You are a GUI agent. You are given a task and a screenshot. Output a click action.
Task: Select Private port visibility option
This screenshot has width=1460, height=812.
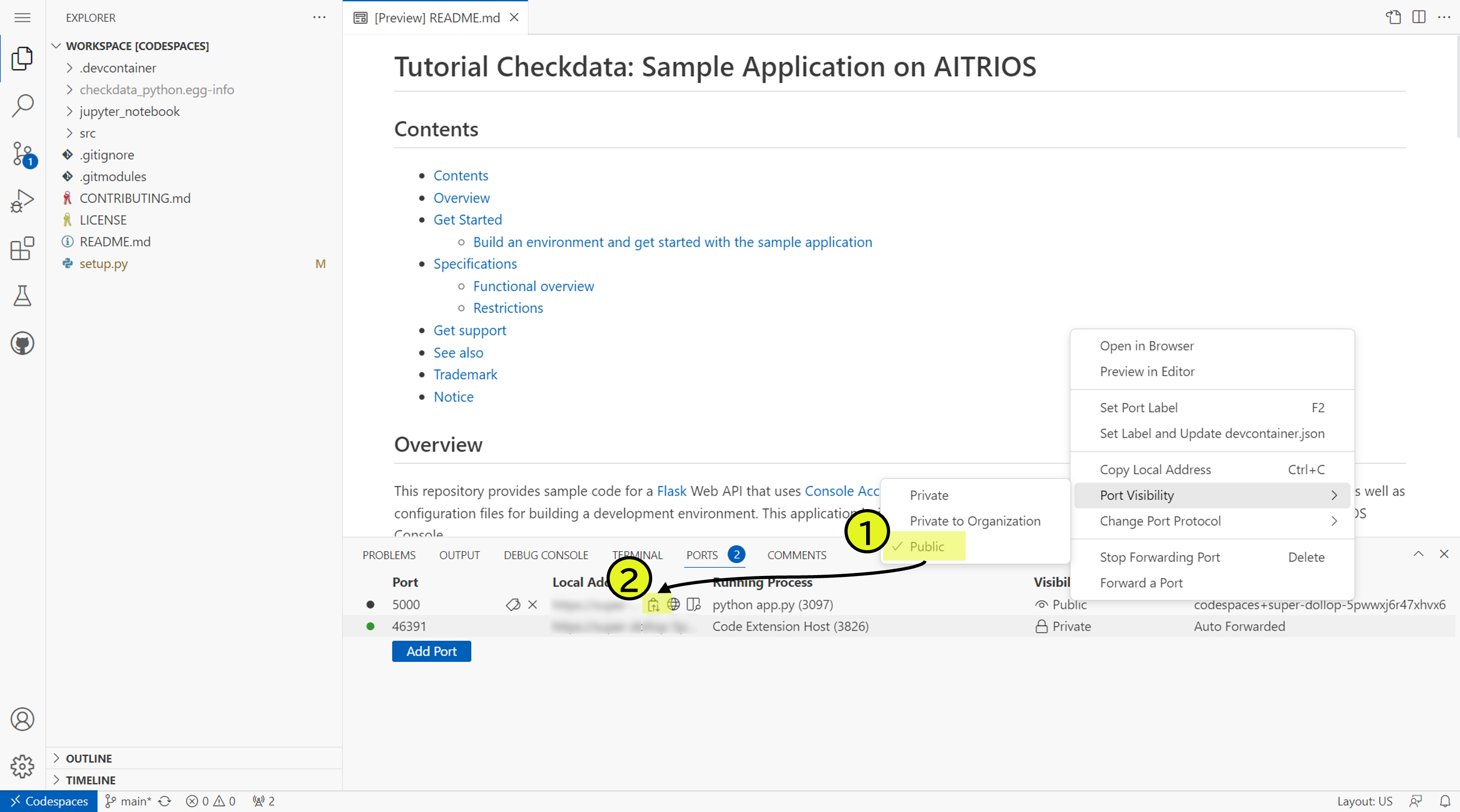[x=975, y=495]
